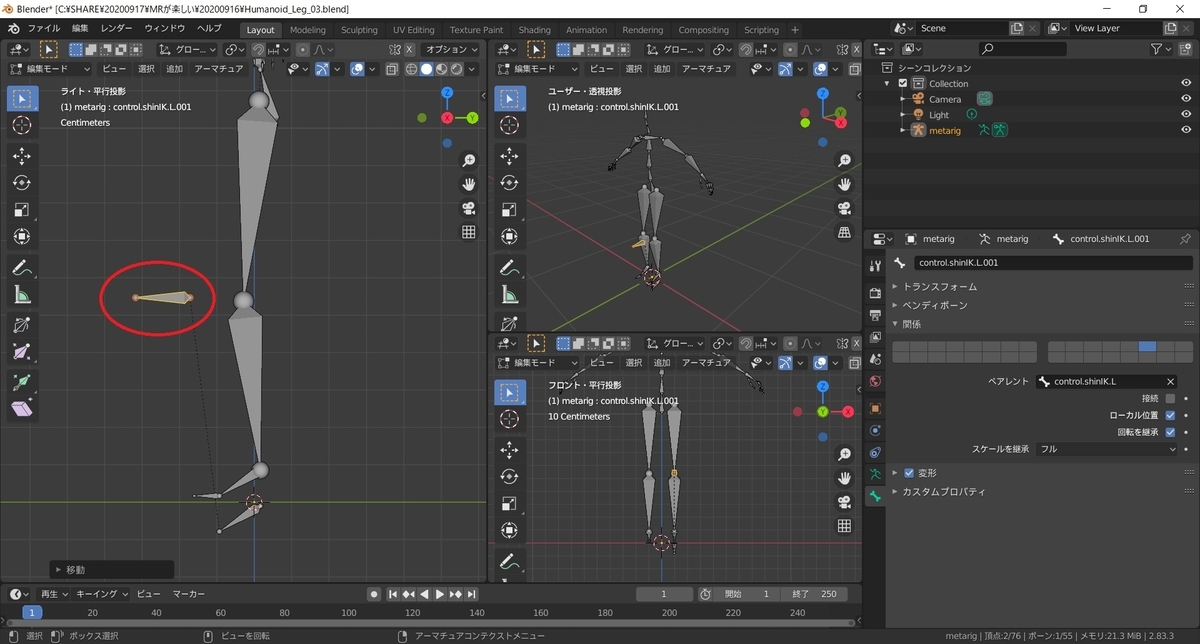
Task: Click the camera view icon in the left viewport
Action: (x=468, y=208)
